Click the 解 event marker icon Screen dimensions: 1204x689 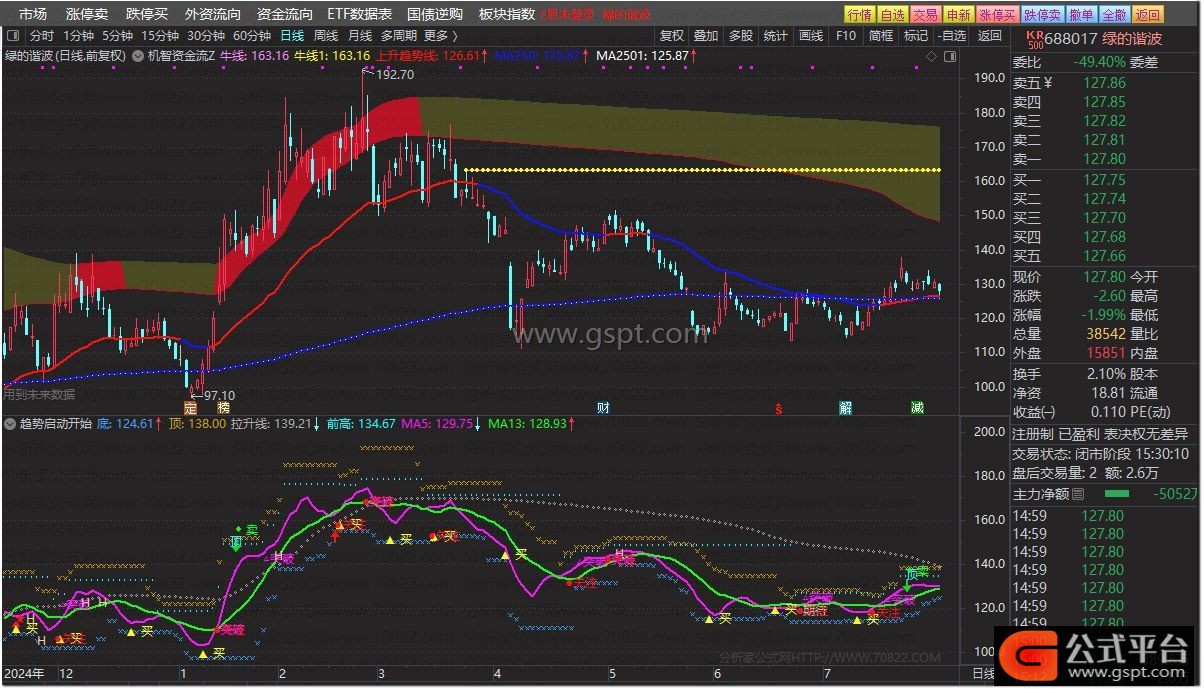tap(846, 407)
